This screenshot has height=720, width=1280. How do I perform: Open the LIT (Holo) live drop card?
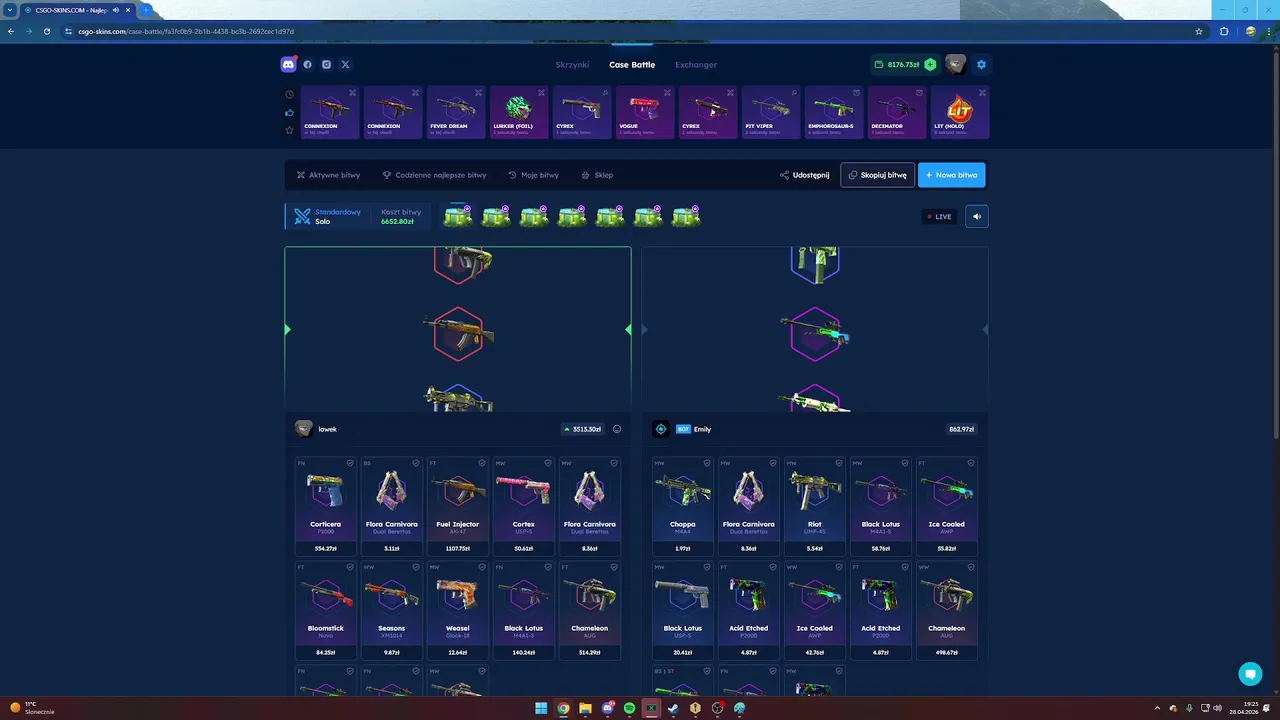(960, 112)
